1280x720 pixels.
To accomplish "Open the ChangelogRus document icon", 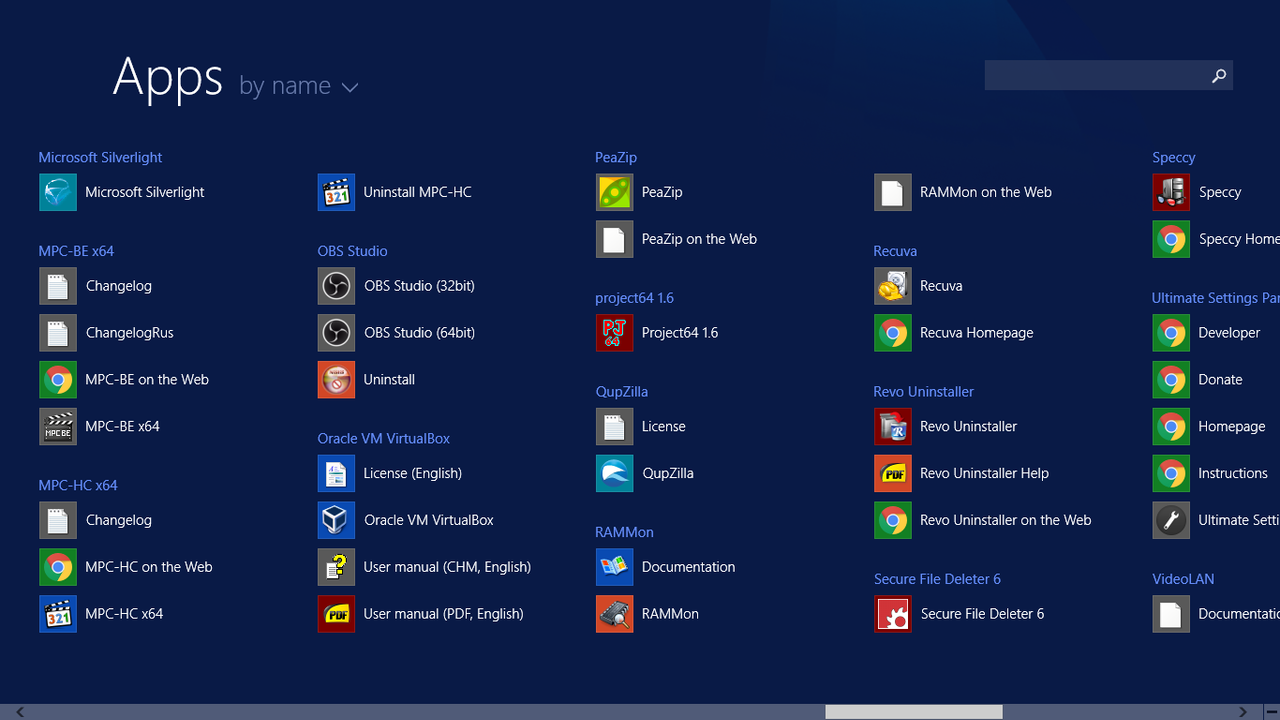I will (x=58, y=332).
